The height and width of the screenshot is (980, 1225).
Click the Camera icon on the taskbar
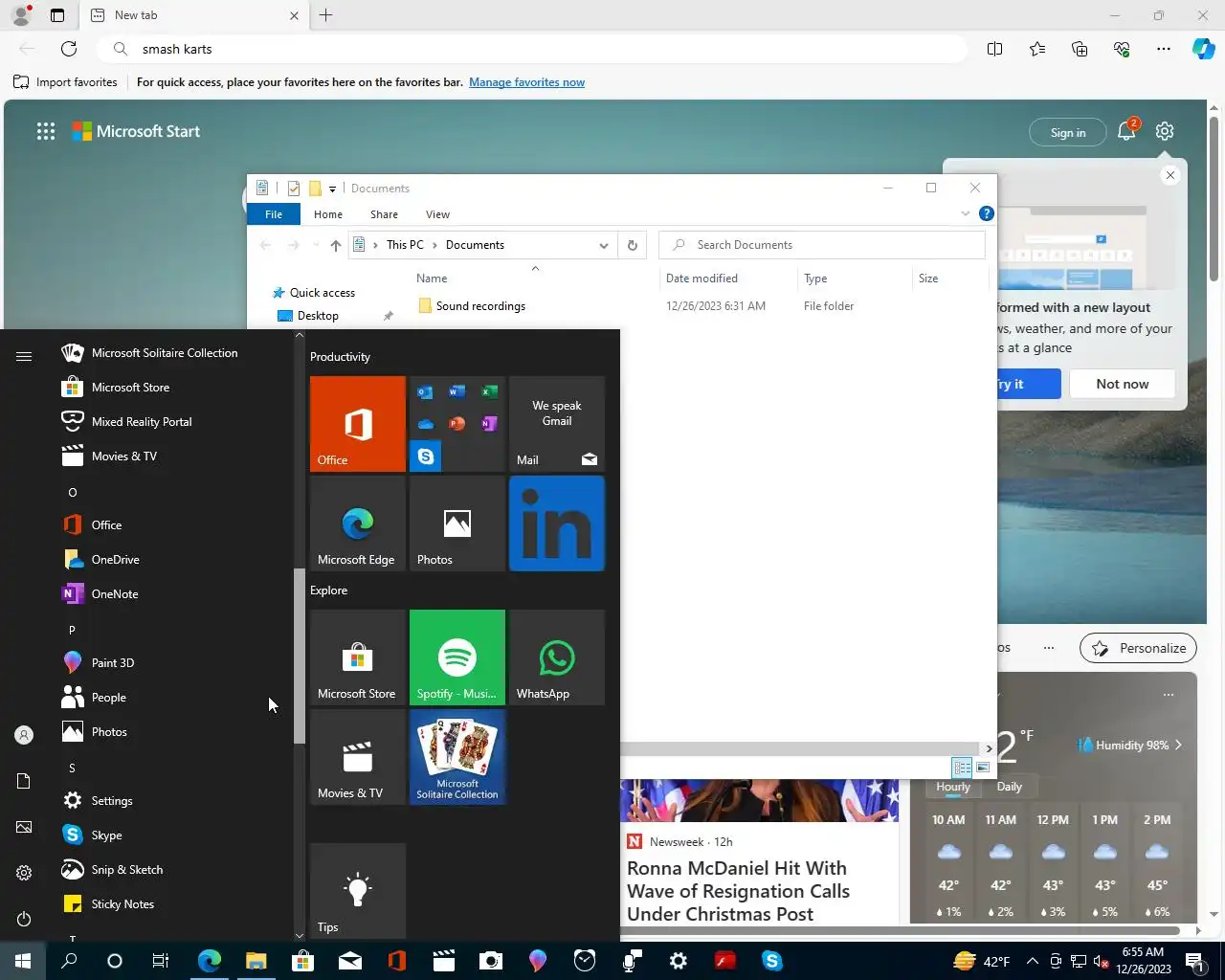click(x=490, y=961)
